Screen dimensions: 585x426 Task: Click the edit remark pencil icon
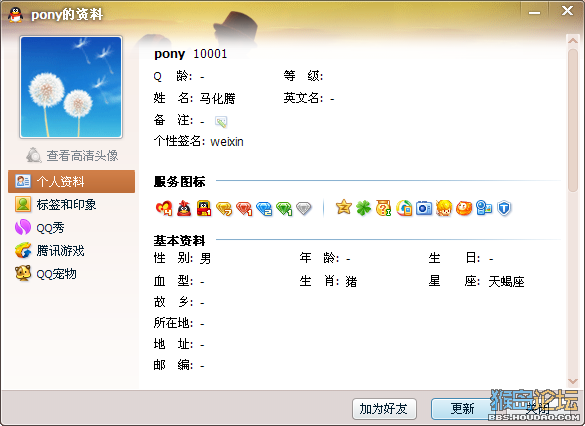pyautogui.click(x=221, y=121)
